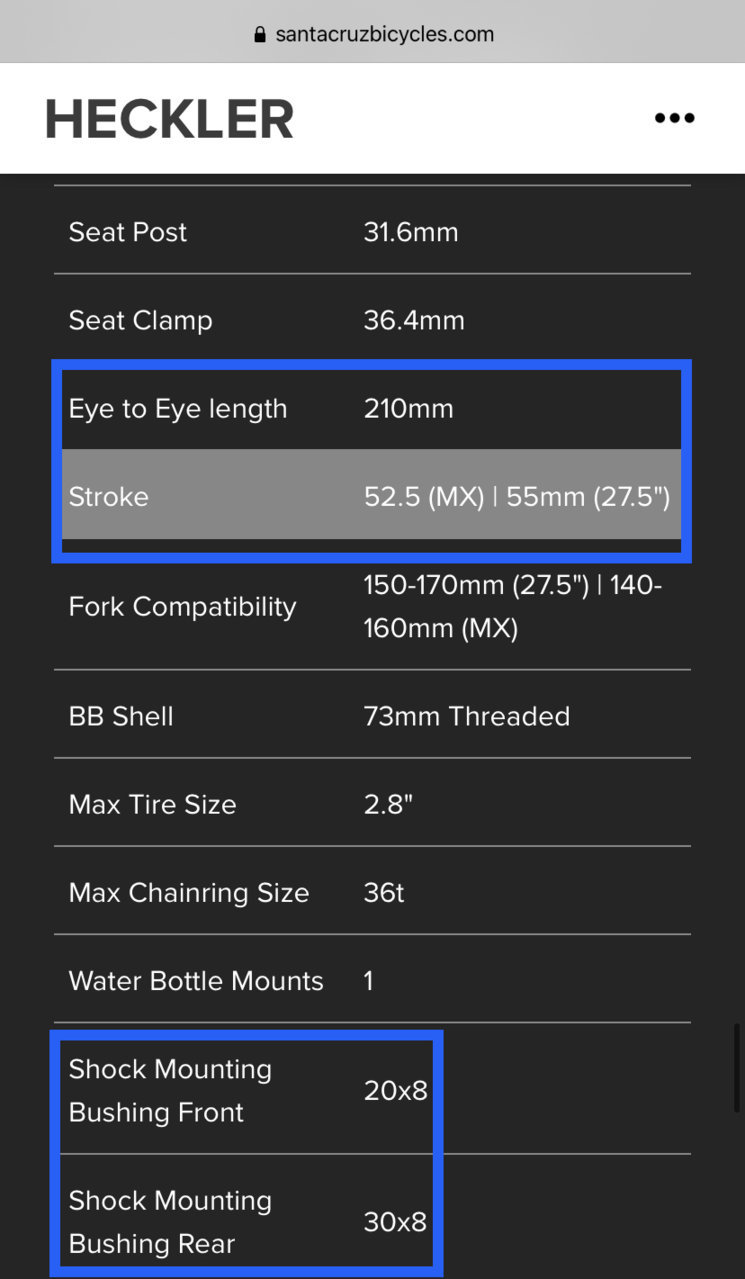Tap the Shock Mounting Bushing Front 20x8 value

[395, 1090]
